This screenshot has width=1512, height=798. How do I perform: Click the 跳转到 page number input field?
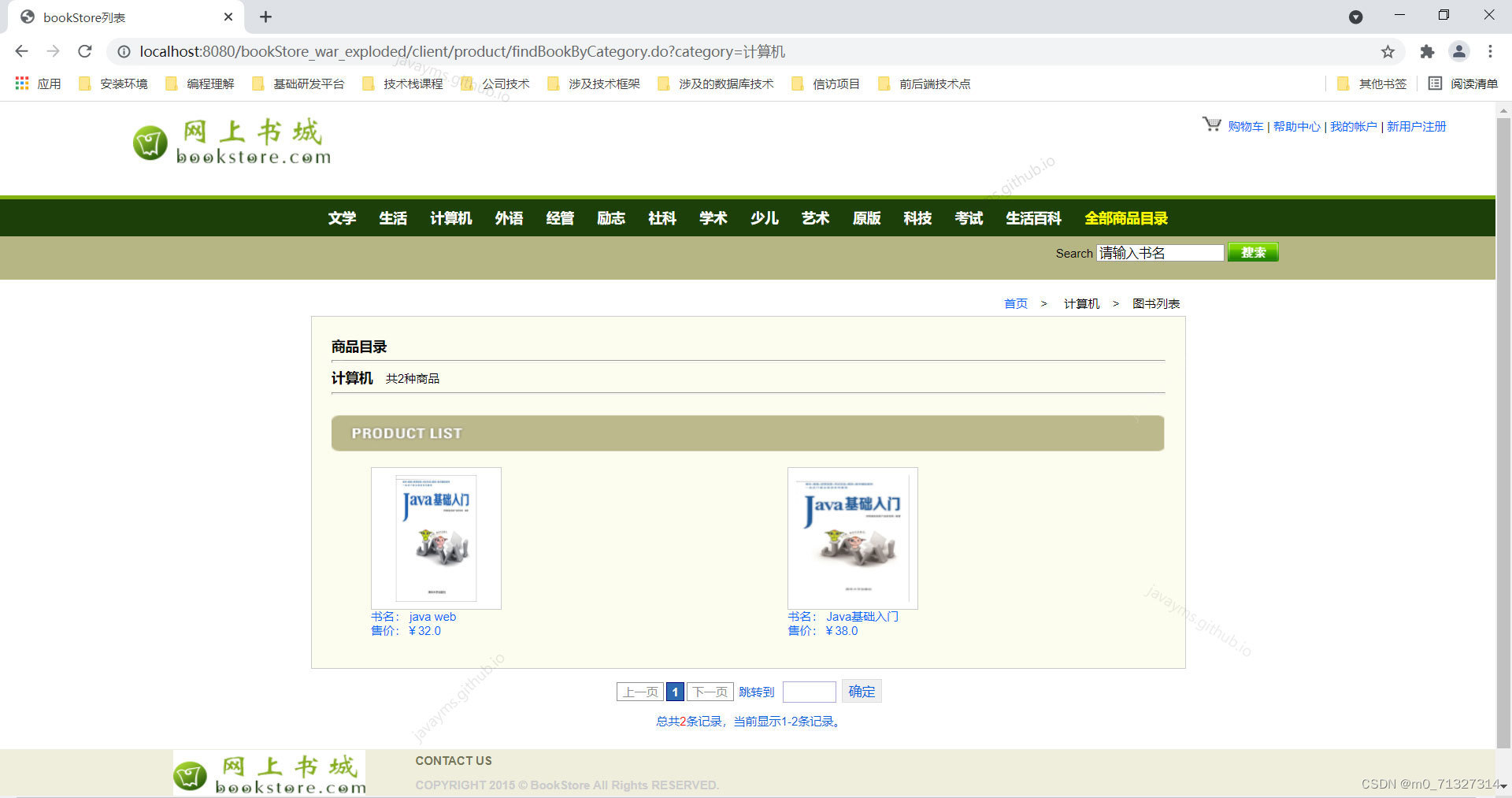809,691
